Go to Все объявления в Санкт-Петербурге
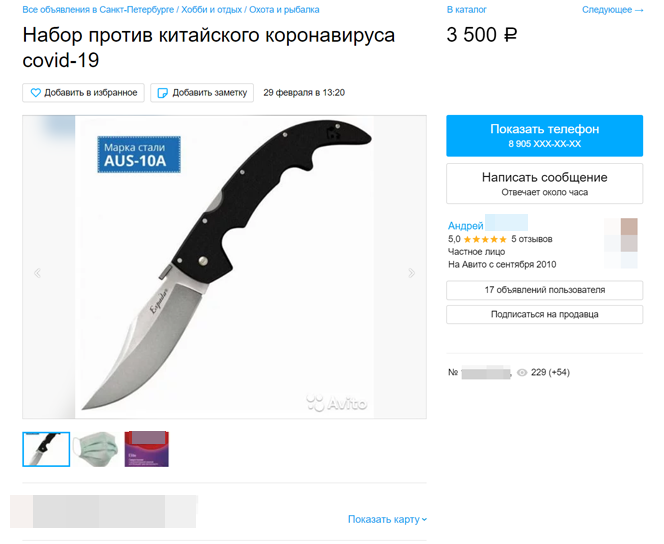 click(x=98, y=10)
